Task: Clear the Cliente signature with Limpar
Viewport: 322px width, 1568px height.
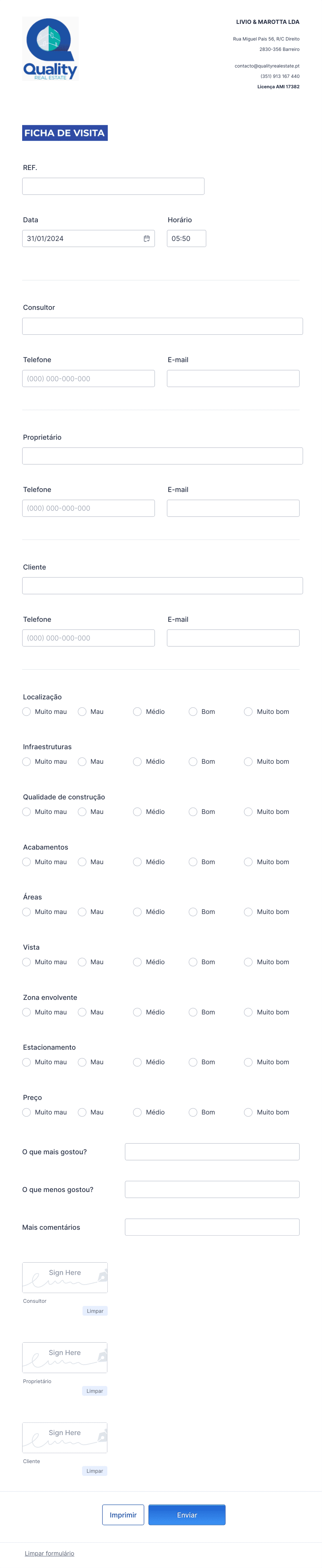Action: click(x=95, y=1471)
